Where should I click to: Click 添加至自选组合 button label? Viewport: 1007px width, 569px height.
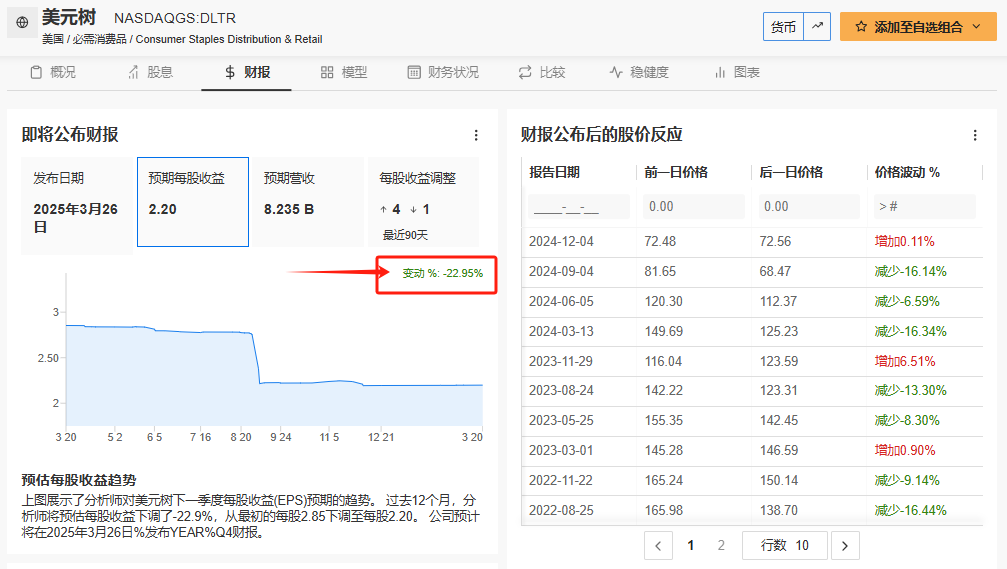point(918,27)
